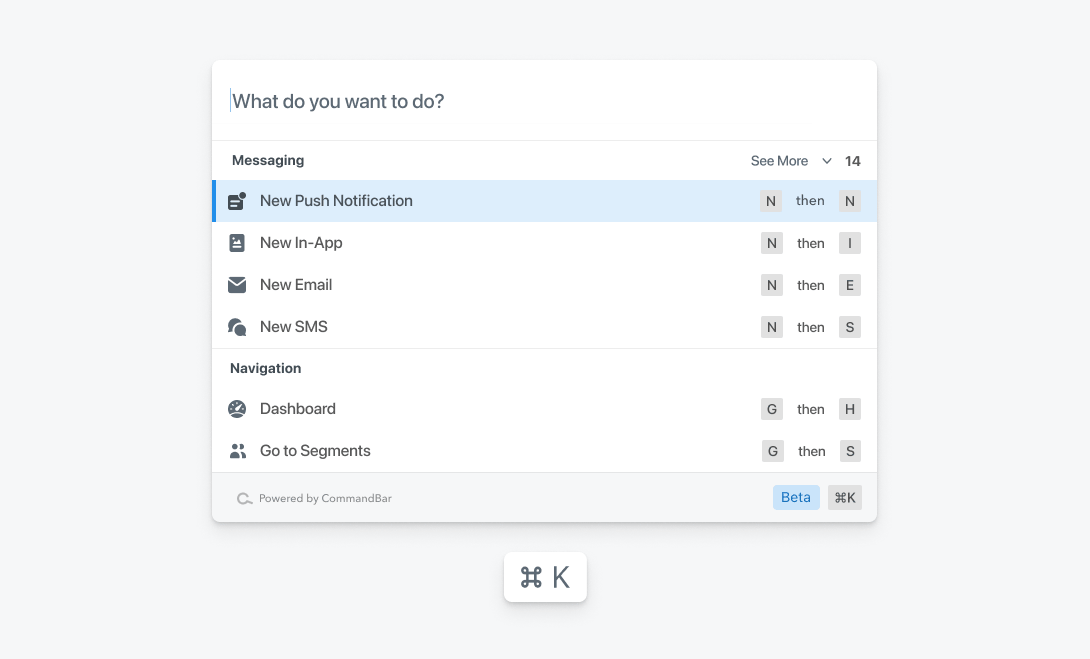The image size is (1090, 659).
Task: Click the G key hint on Go to Segments row
Action: coord(772,451)
